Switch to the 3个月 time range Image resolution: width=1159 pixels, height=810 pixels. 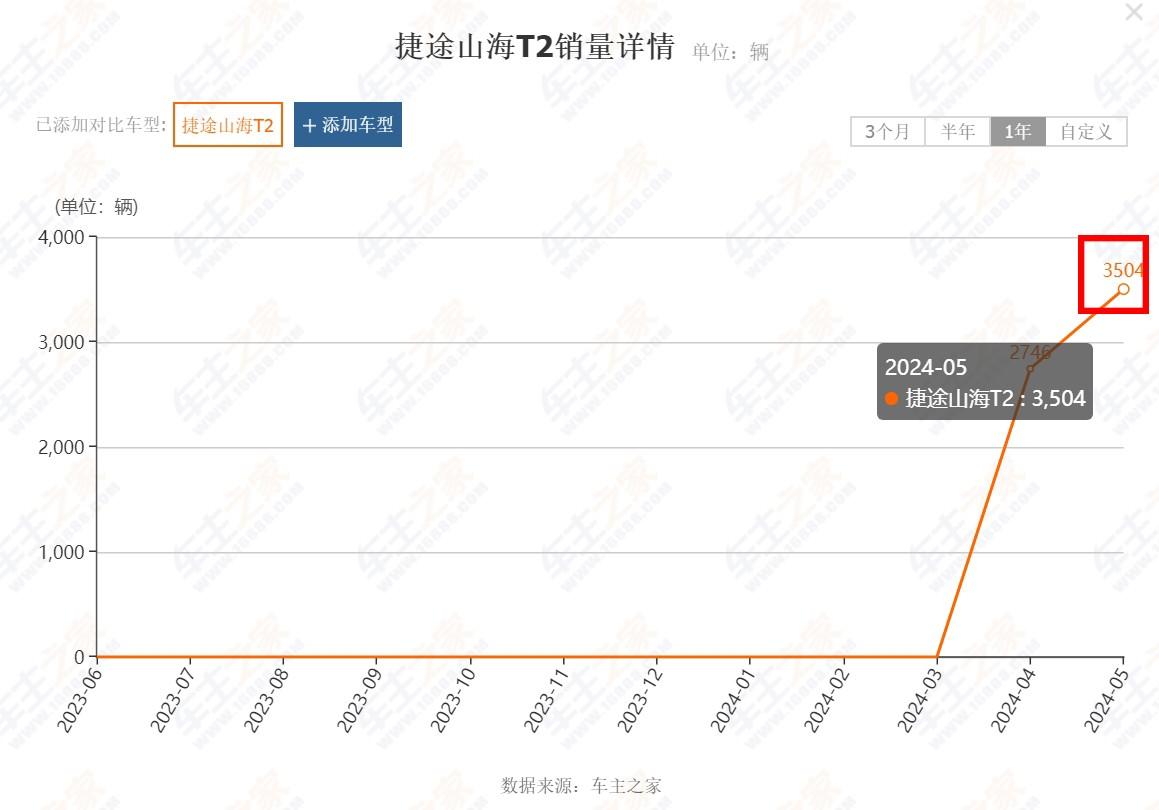pos(888,132)
